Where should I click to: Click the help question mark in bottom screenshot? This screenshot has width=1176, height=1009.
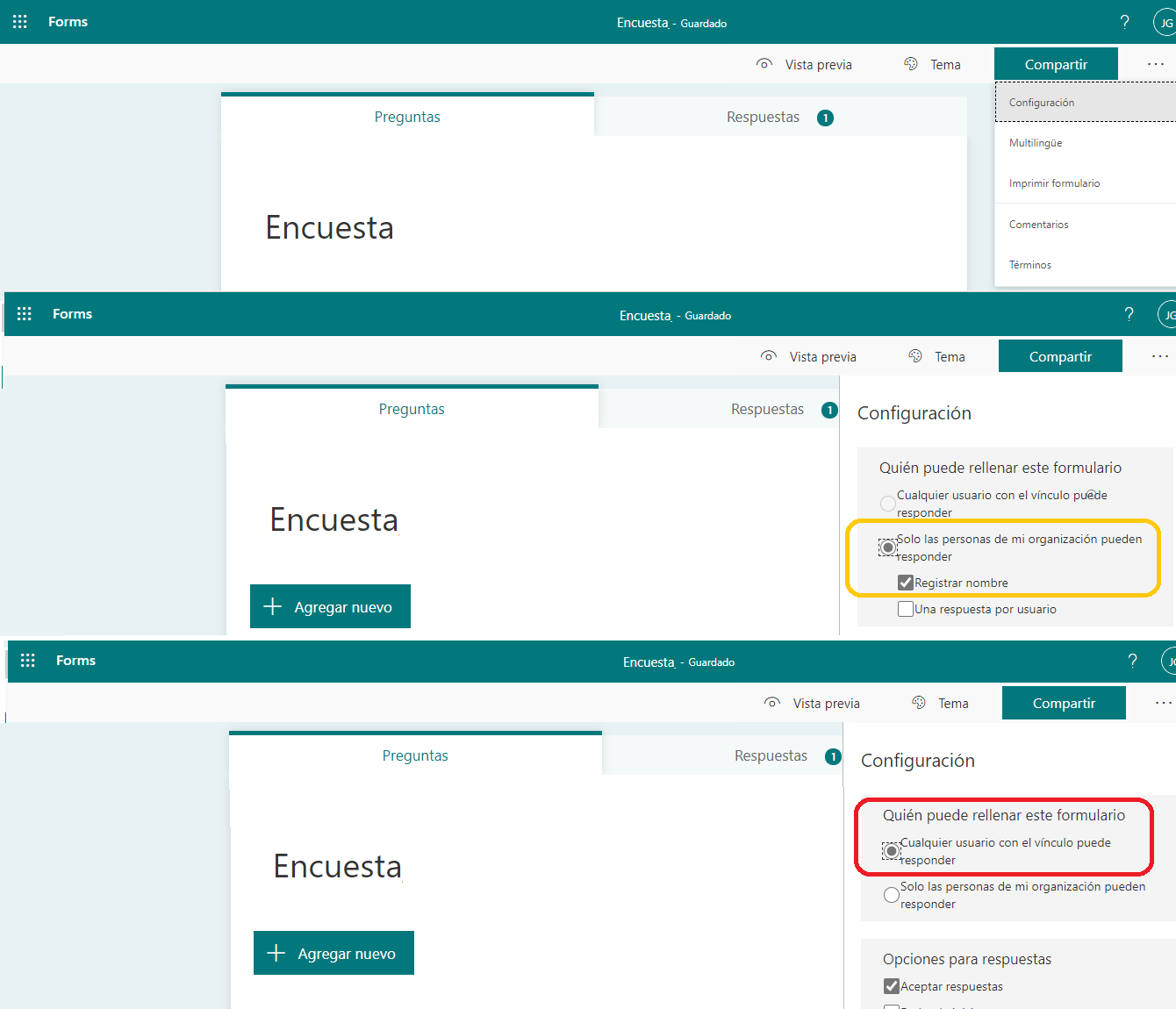[1132, 661]
